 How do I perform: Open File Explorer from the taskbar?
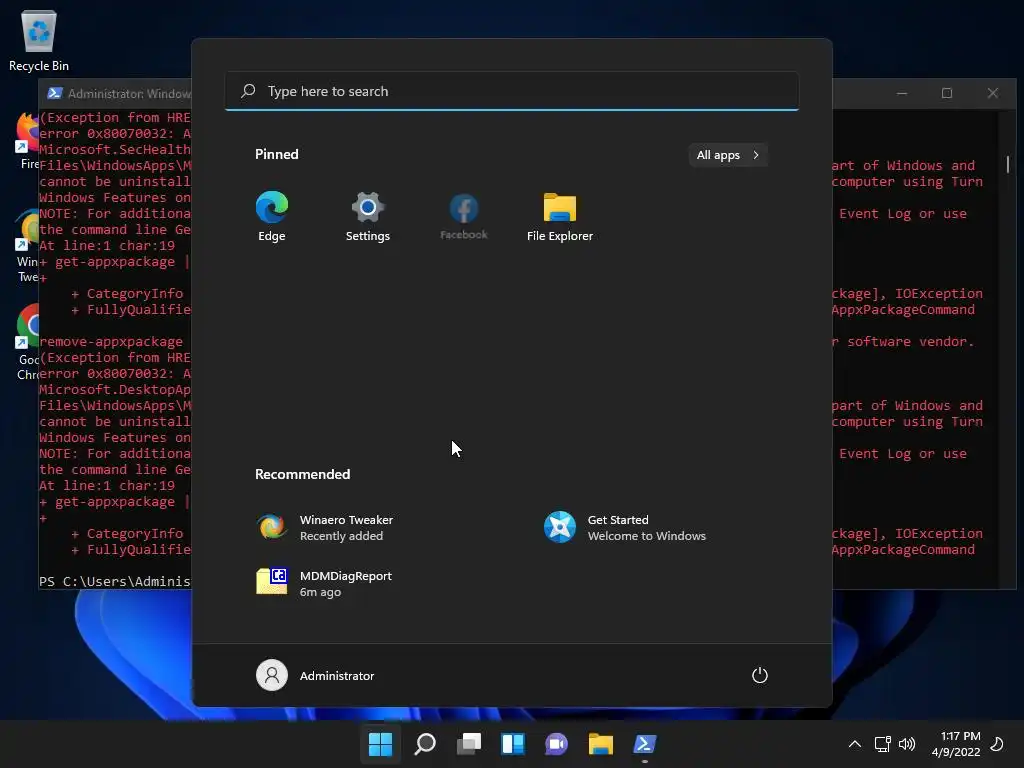[x=600, y=744]
